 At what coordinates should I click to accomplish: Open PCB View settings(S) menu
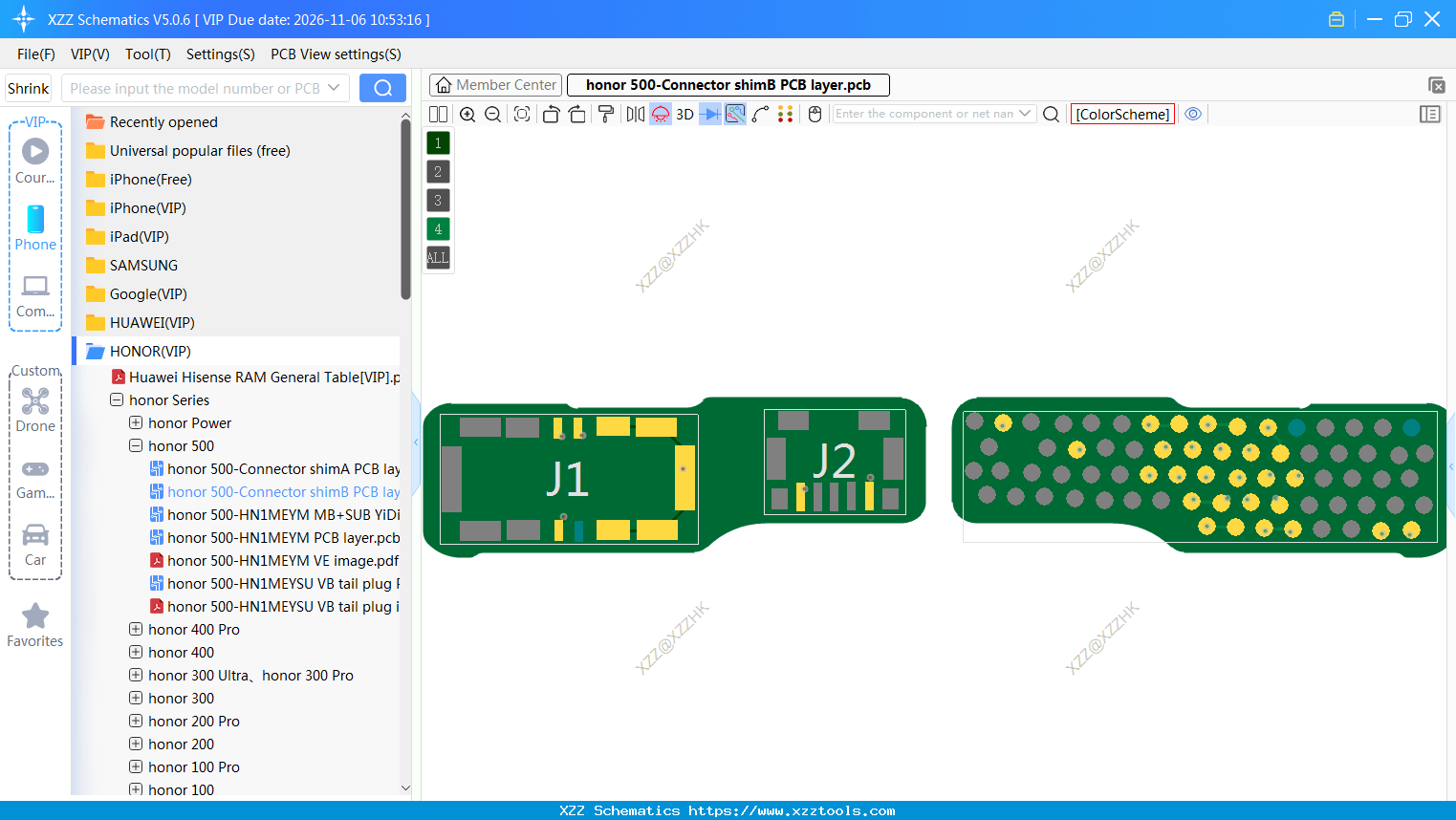[x=336, y=54]
